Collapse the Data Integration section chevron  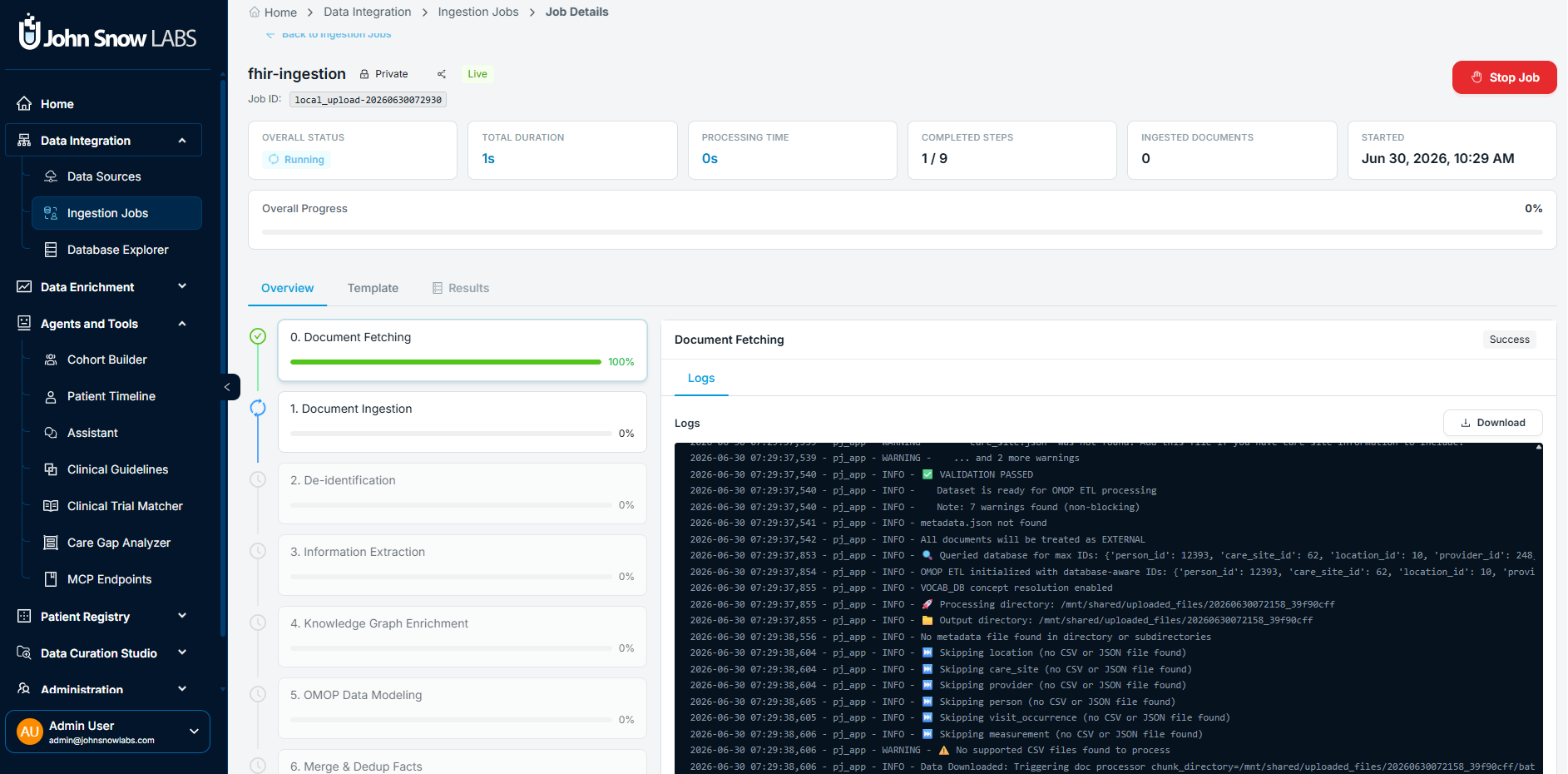[x=182, y=141]
